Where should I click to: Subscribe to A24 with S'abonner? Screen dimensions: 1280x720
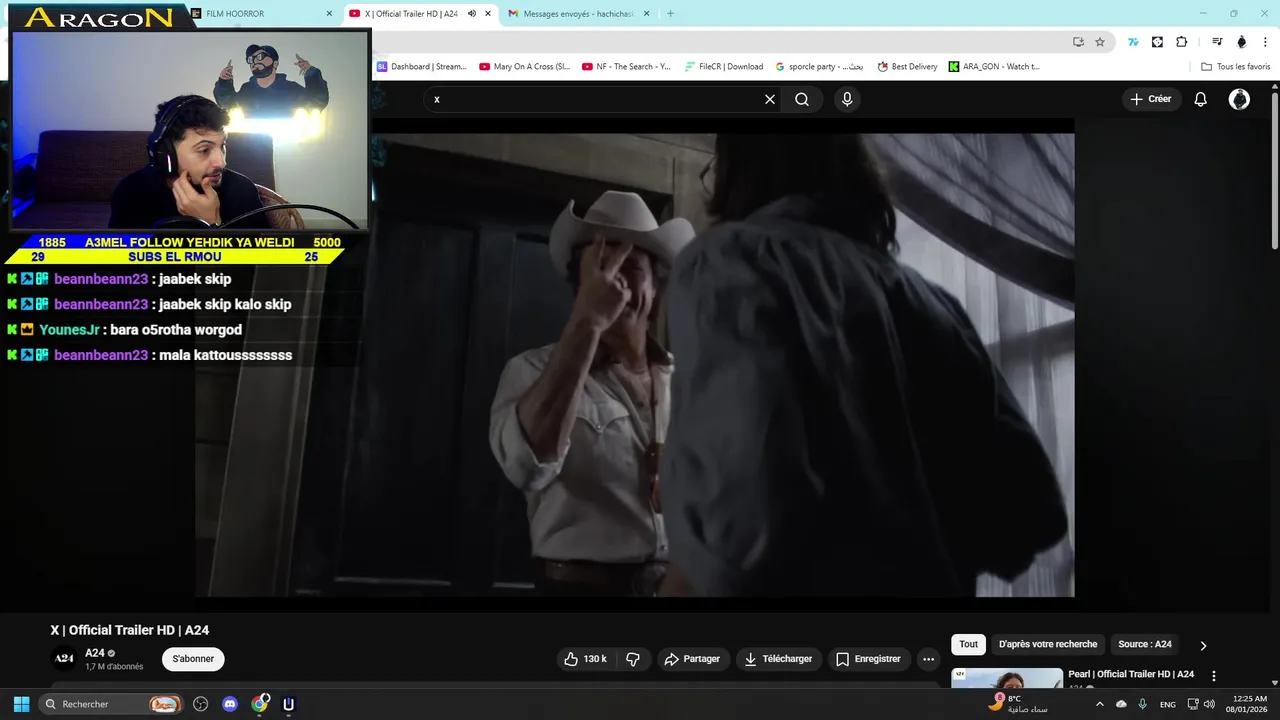(193, 659)
